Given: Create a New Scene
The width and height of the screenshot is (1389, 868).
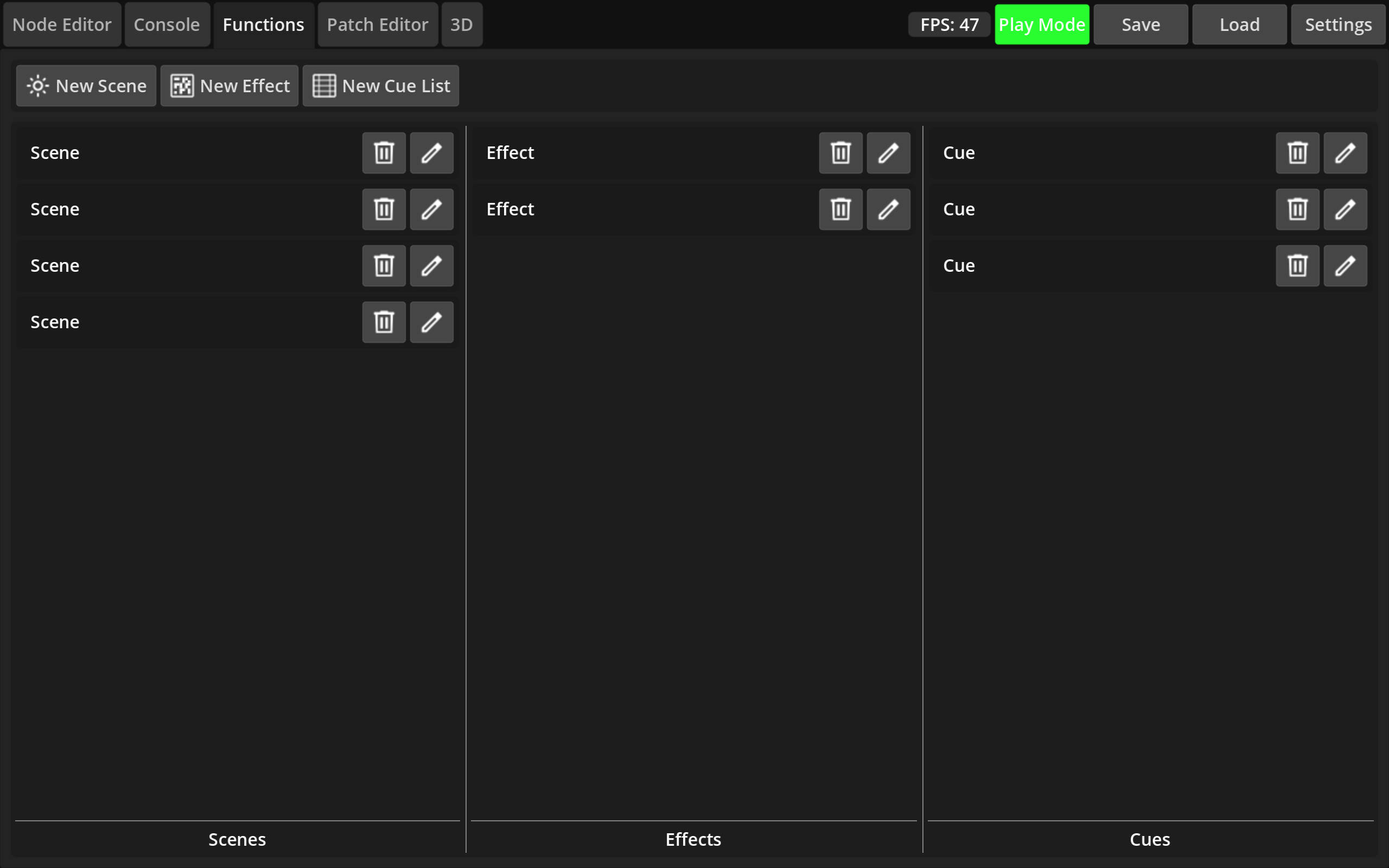Looking at the screenshot, I should (86, 86).
